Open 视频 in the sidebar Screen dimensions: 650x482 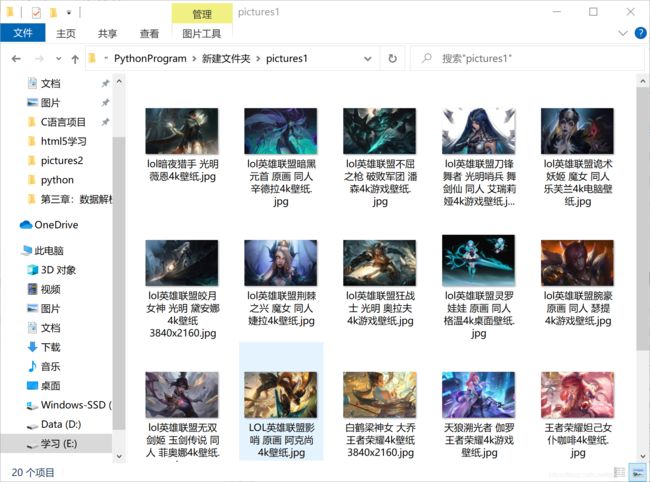click(x=50, y=289)
